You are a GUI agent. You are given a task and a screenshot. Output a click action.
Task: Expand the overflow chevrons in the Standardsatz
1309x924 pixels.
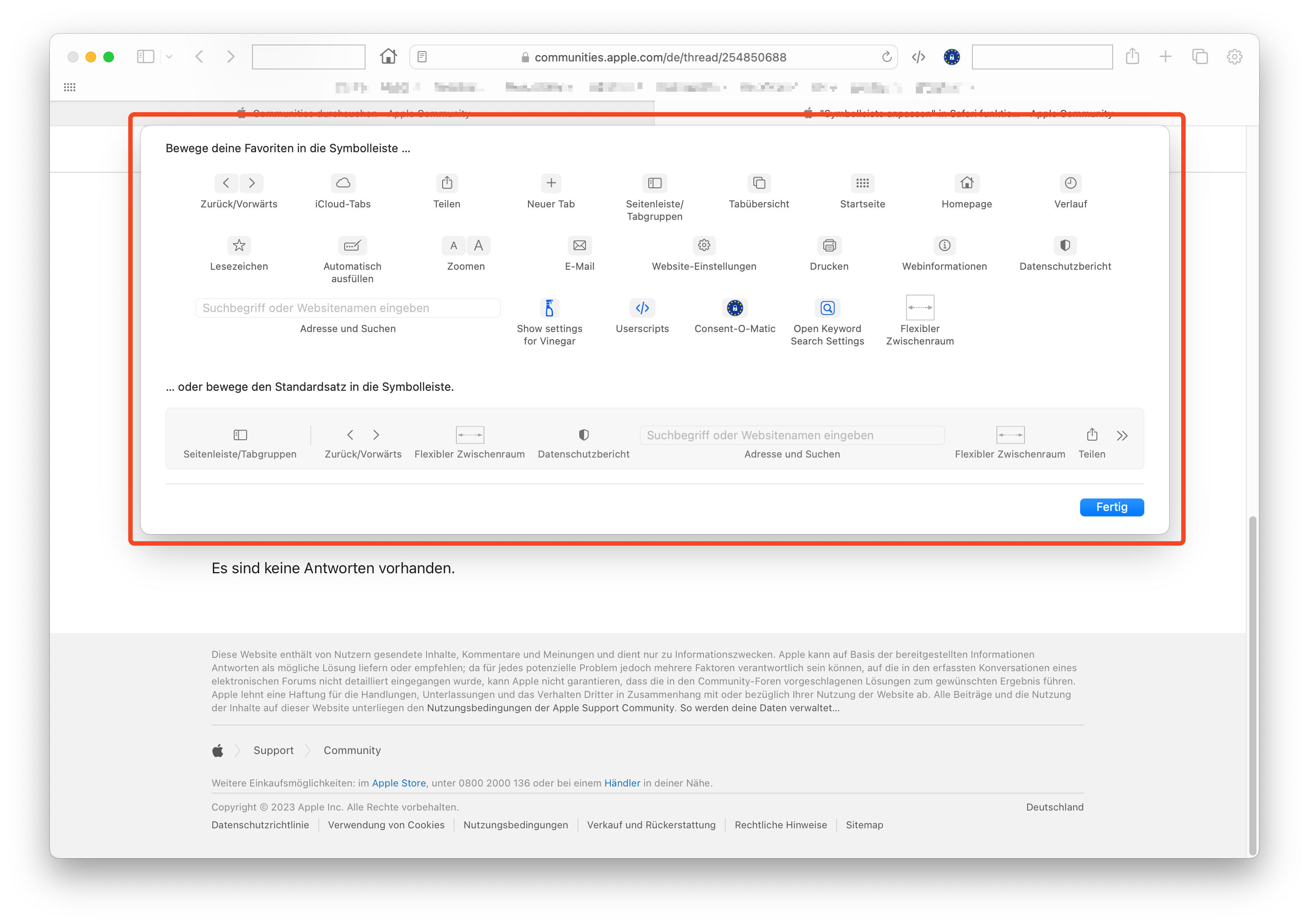point(1122,436)
